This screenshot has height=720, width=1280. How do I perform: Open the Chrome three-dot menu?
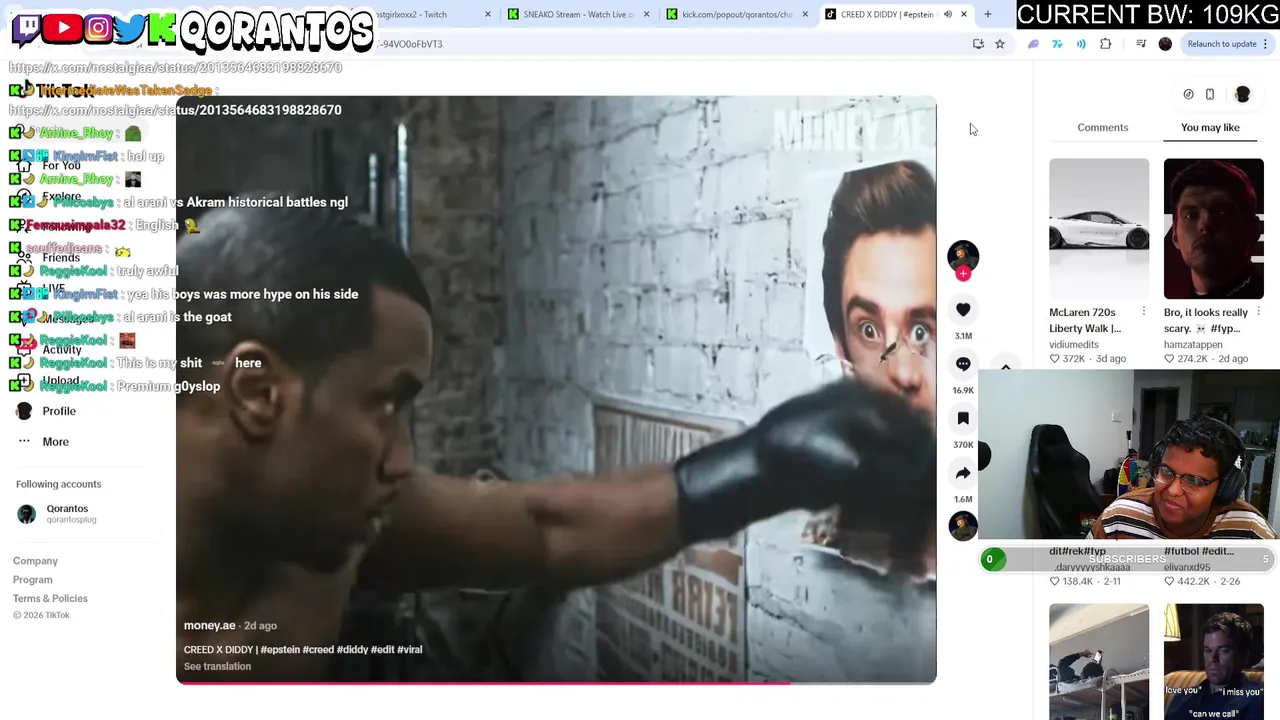1266,44
